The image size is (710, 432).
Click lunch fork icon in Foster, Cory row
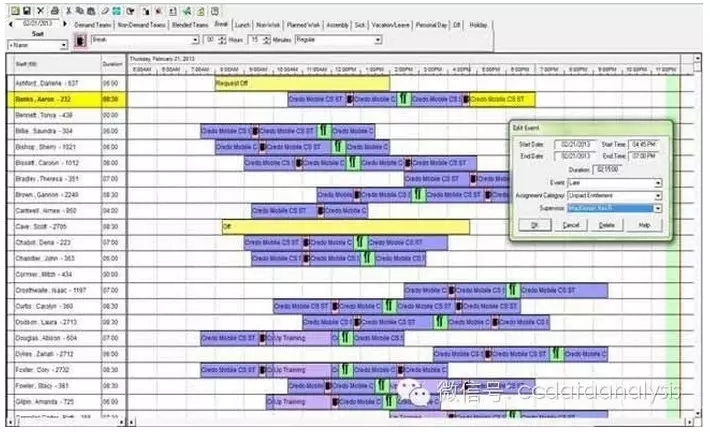(345, 370)
